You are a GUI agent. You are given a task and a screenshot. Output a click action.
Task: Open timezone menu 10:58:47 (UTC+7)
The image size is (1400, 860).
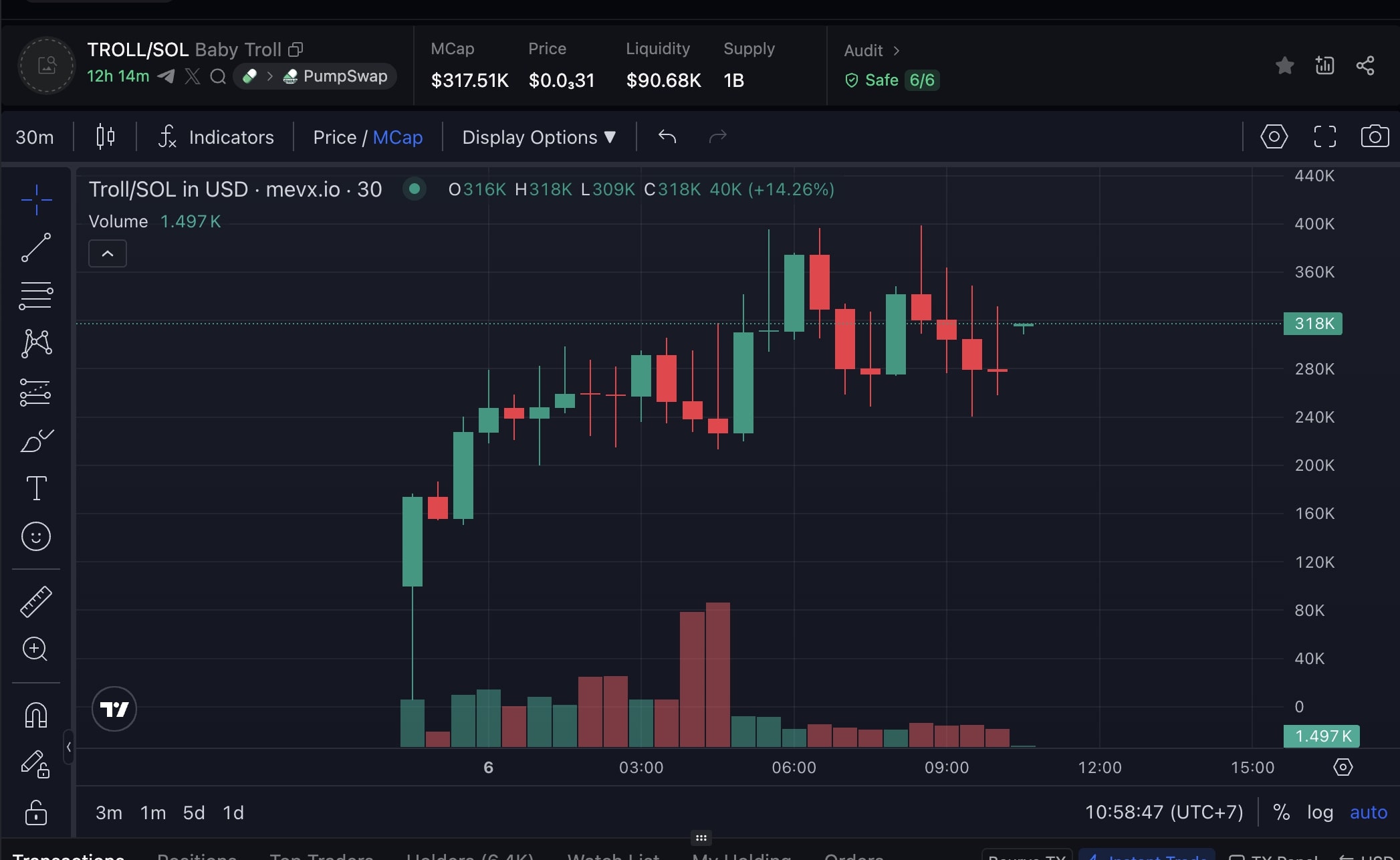pos(1164,813)
